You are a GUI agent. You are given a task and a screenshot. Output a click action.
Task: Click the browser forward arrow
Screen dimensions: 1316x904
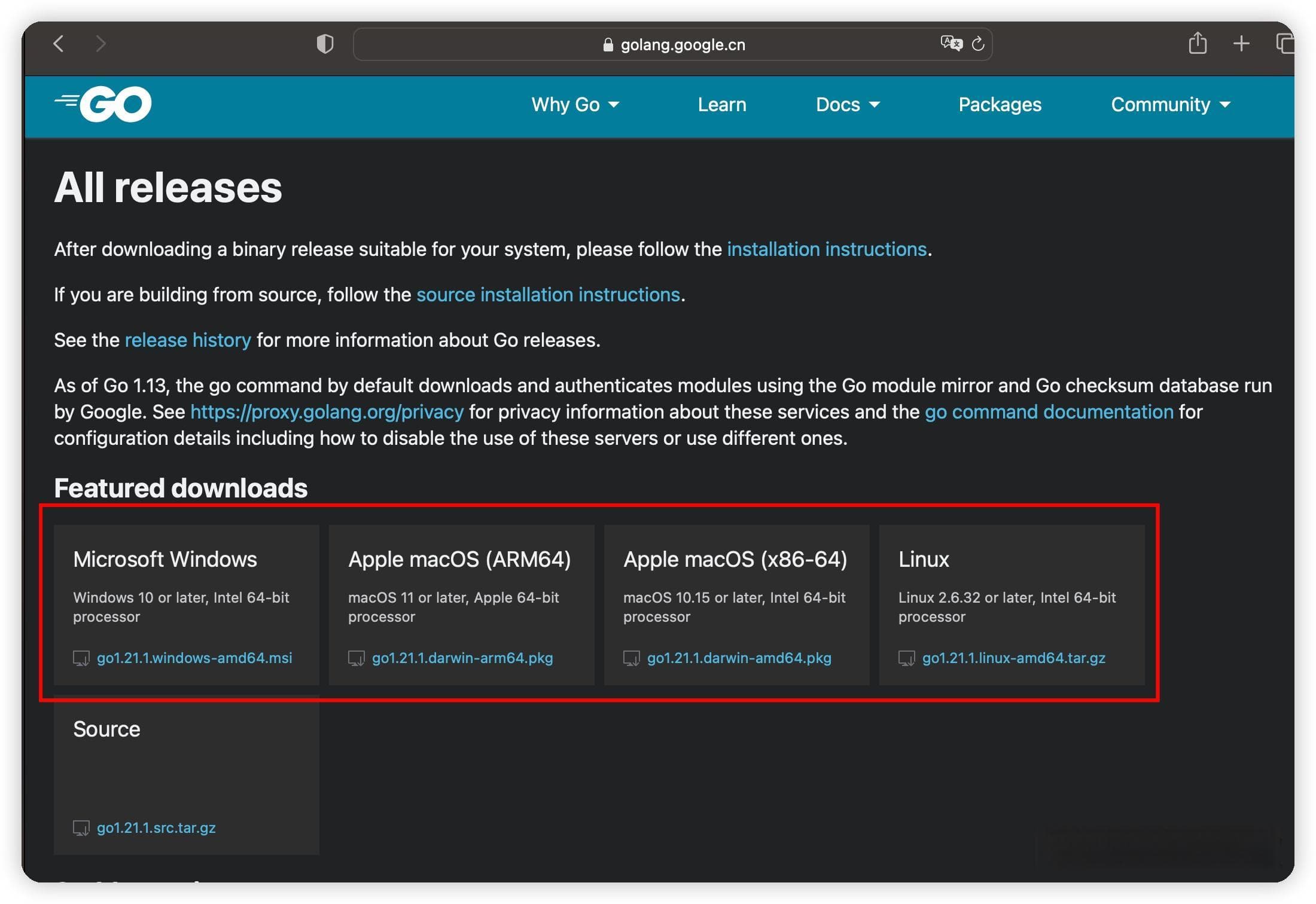(x=100, y=44)
